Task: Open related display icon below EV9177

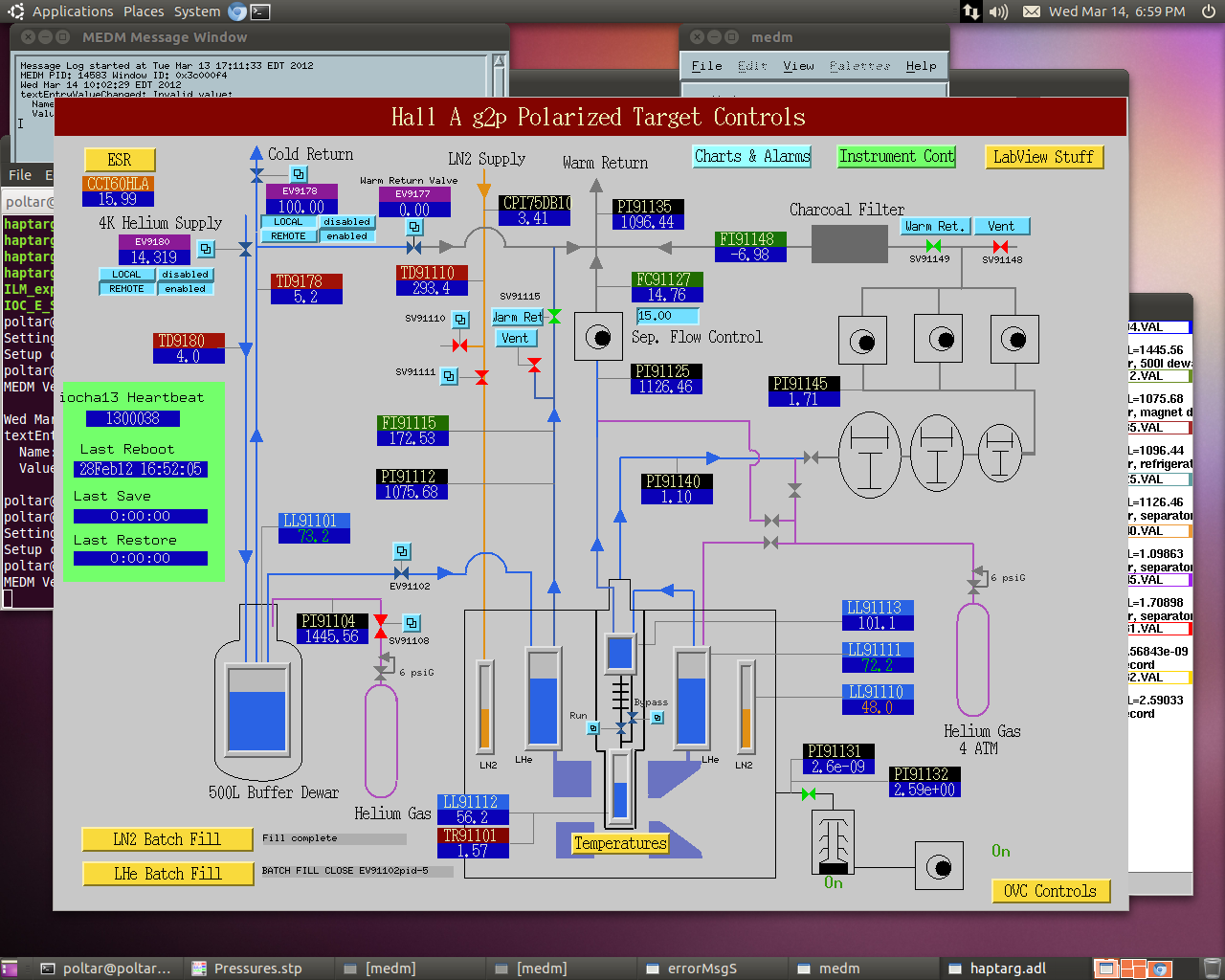Action: 414,228
